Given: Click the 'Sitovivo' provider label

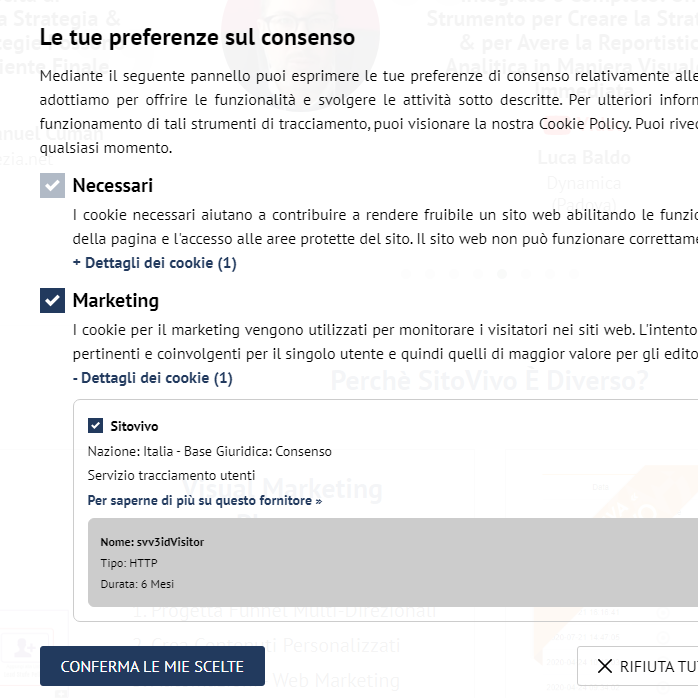Looking at the screenshot, I should pos(134,426).
